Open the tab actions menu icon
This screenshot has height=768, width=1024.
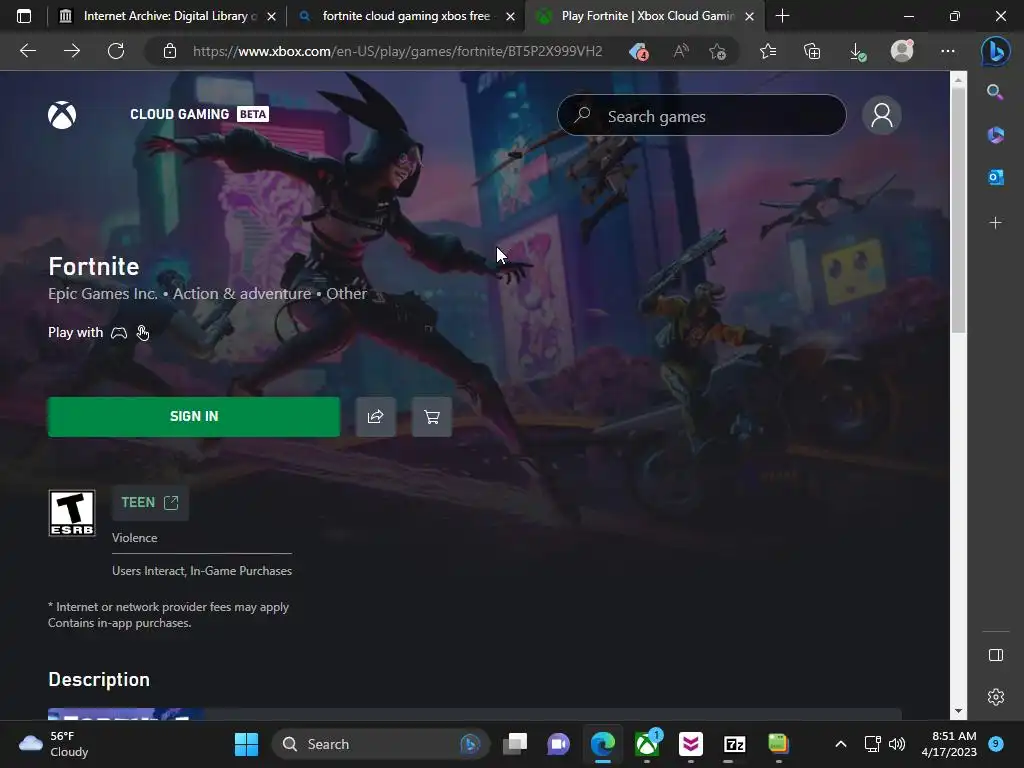pos(24,16)
